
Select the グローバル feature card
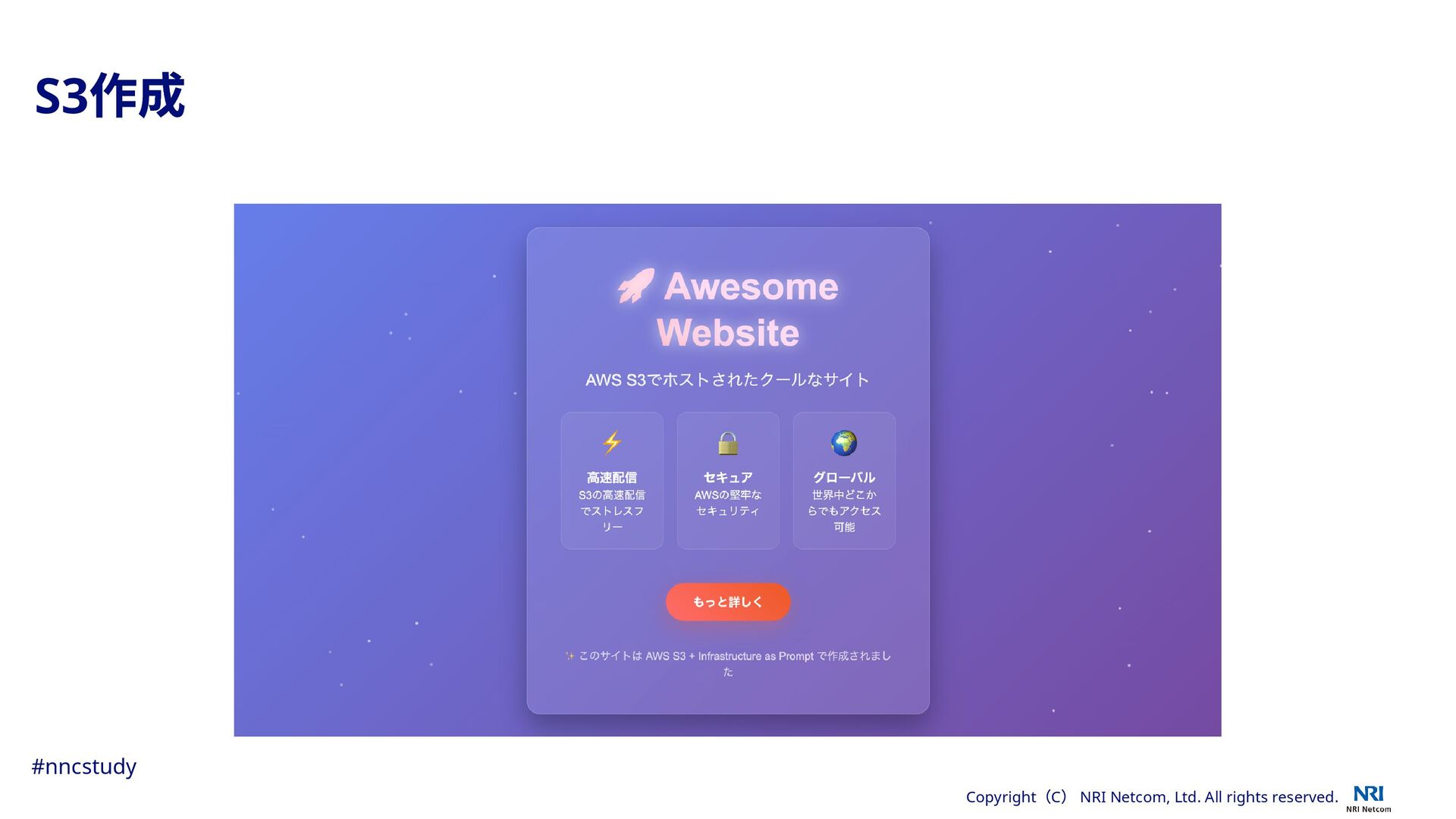(x=844, y=481)
